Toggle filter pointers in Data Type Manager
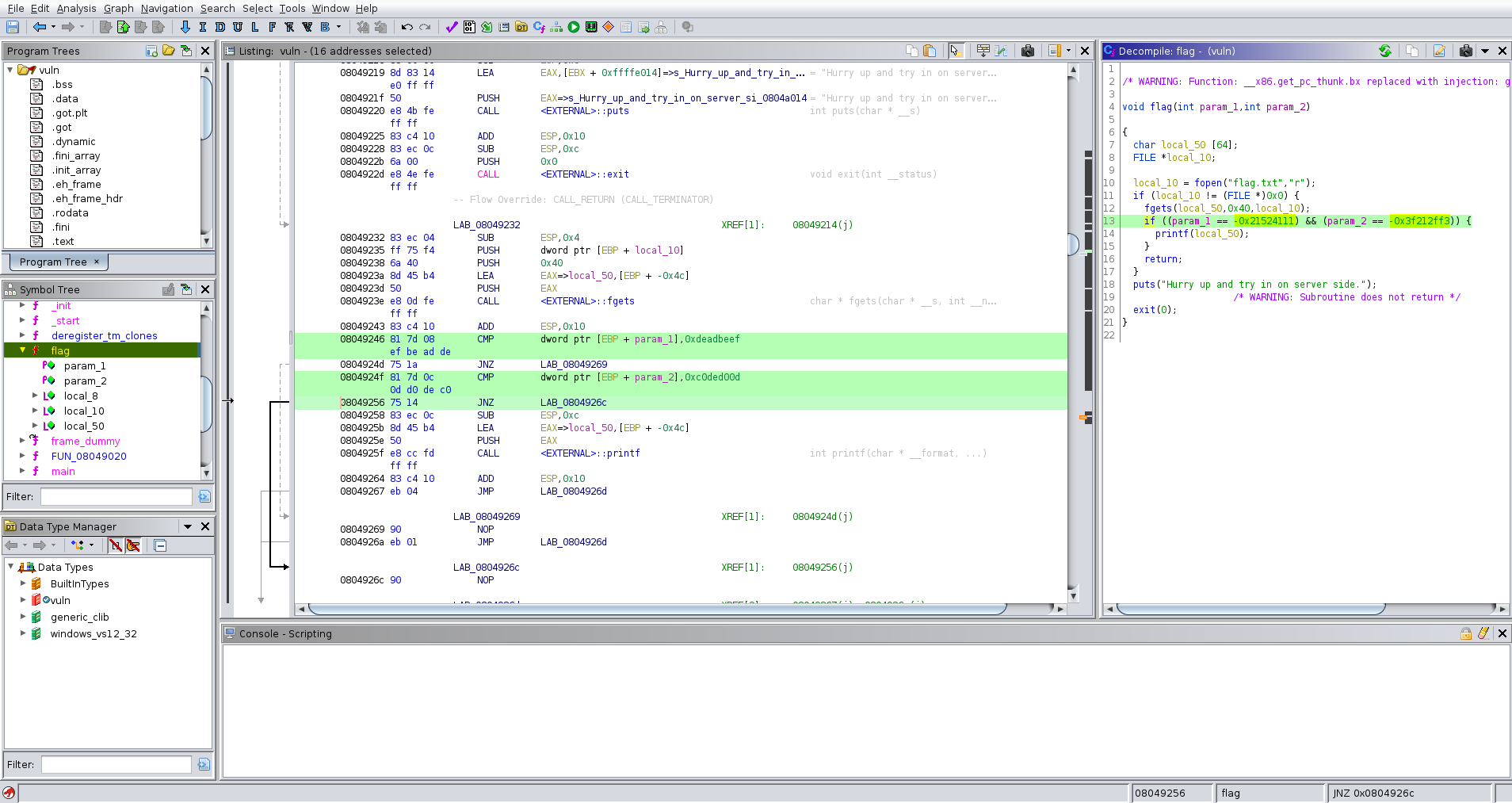The image size is (1512, 803). tap(133, 545)
